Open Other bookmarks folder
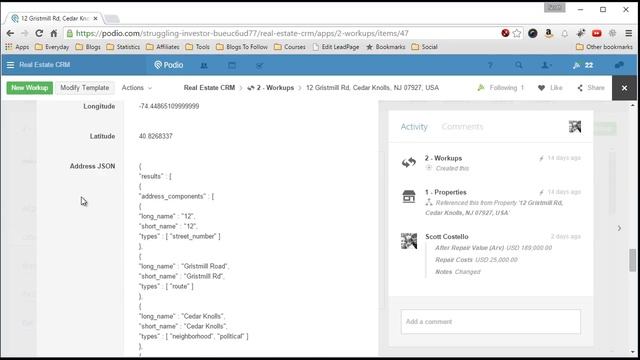Viewport: 640px width, 360px height. [604, 47]
